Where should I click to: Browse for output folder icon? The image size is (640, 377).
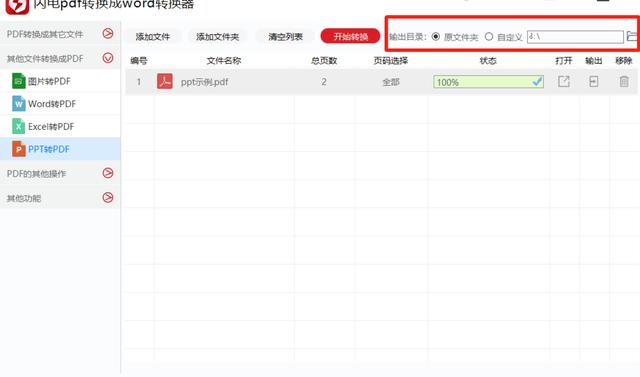point(633,37)
